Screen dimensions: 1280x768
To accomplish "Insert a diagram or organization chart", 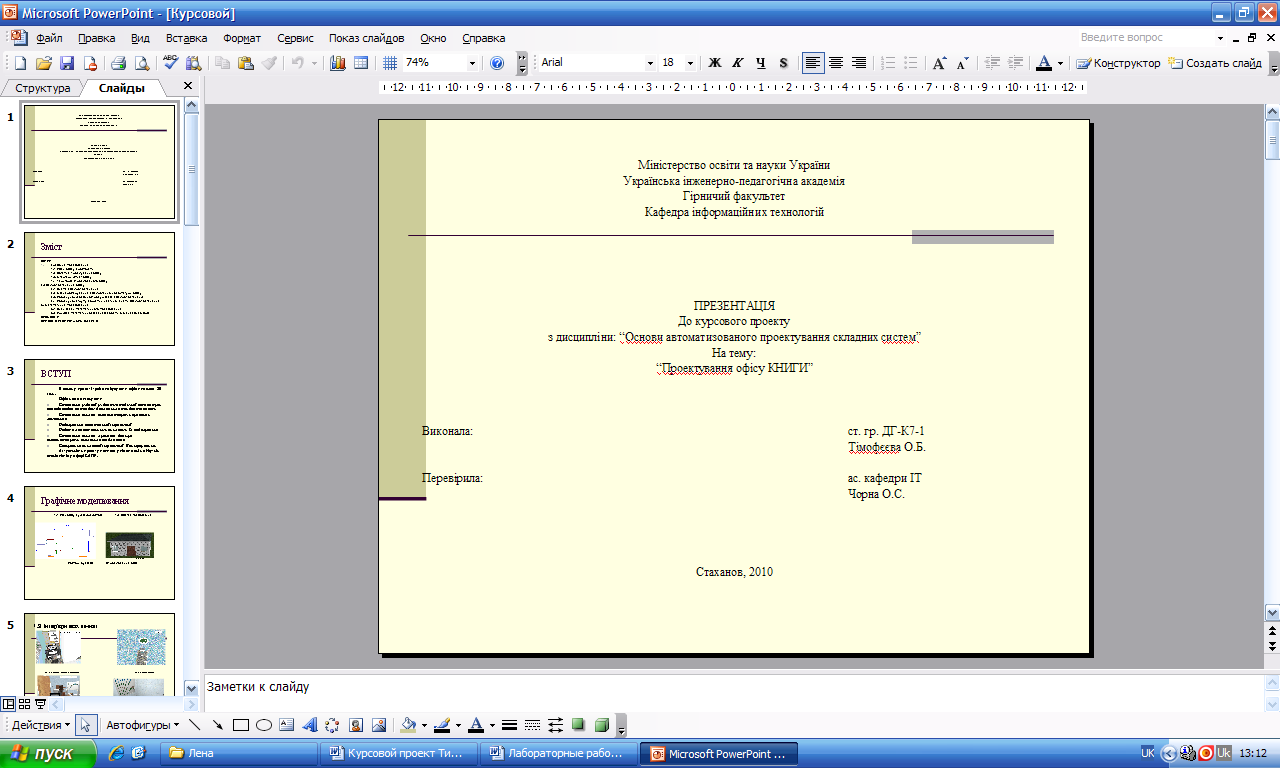I will 332,725.
